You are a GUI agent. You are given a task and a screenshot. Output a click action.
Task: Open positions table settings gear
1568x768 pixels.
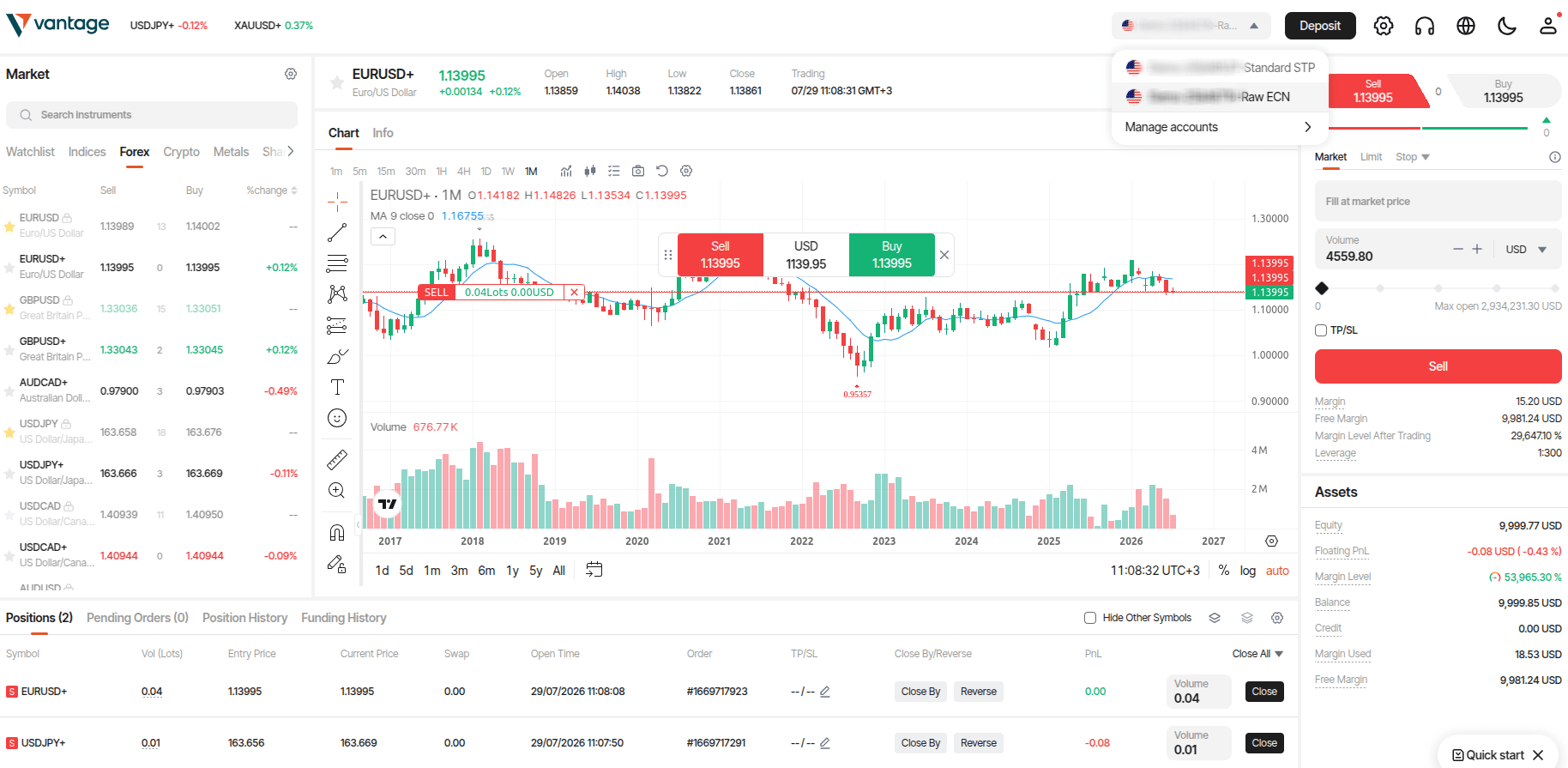(x=1277, y=618)
